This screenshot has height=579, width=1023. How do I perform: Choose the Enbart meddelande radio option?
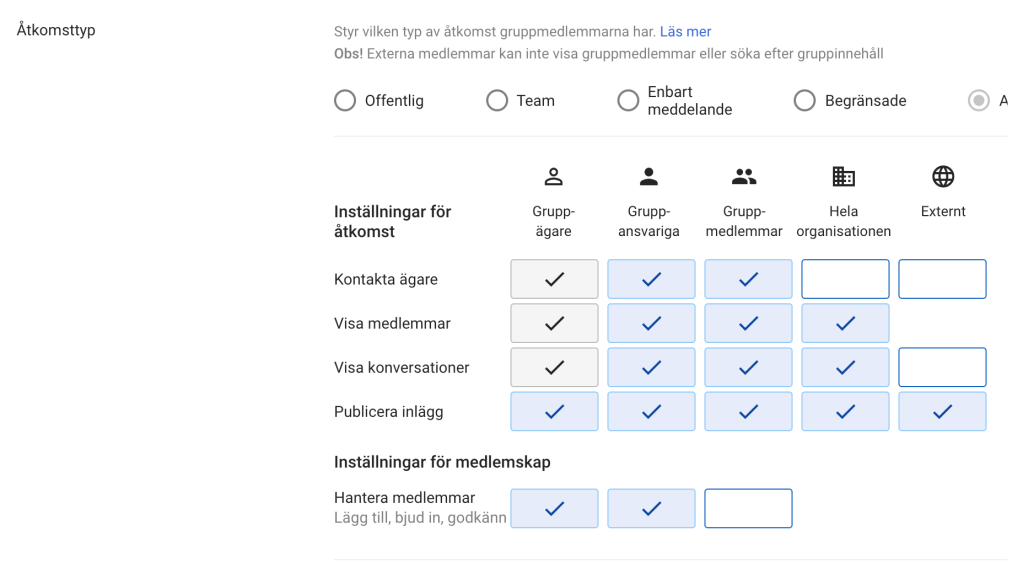point(628,101)
